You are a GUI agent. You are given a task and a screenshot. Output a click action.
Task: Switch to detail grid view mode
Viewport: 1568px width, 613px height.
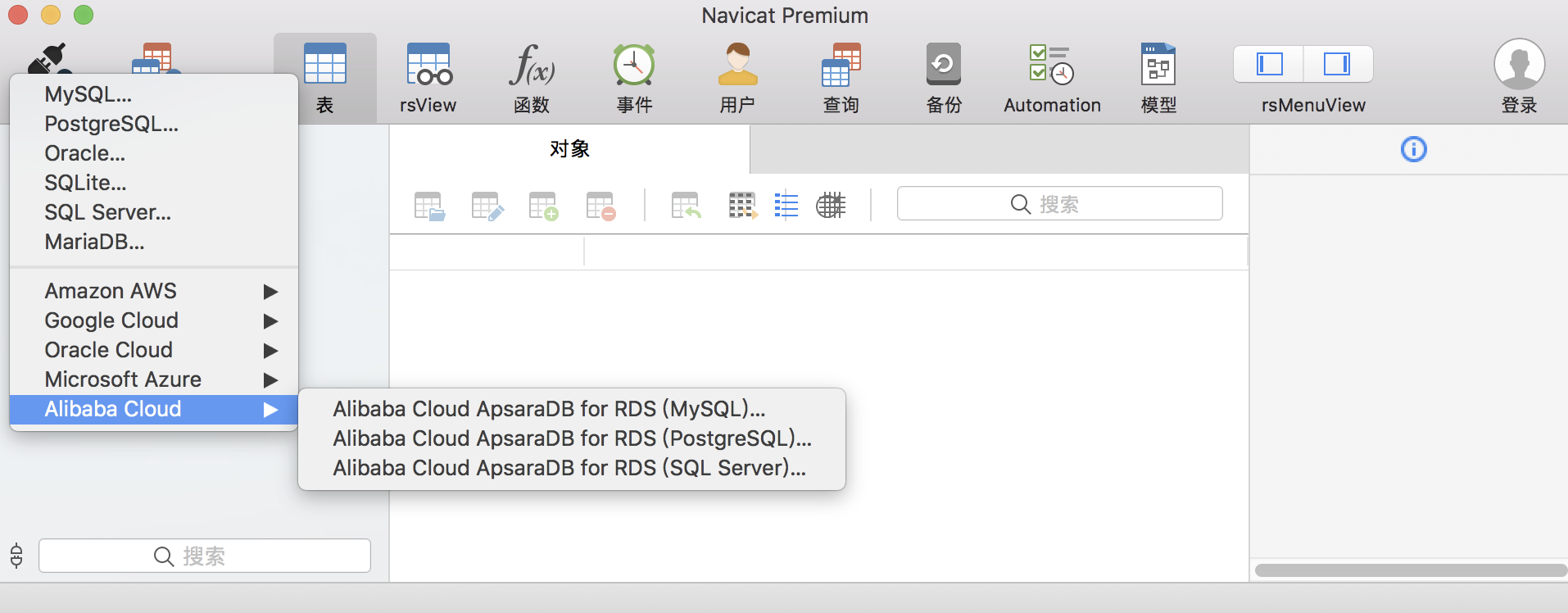coord(831,206)
